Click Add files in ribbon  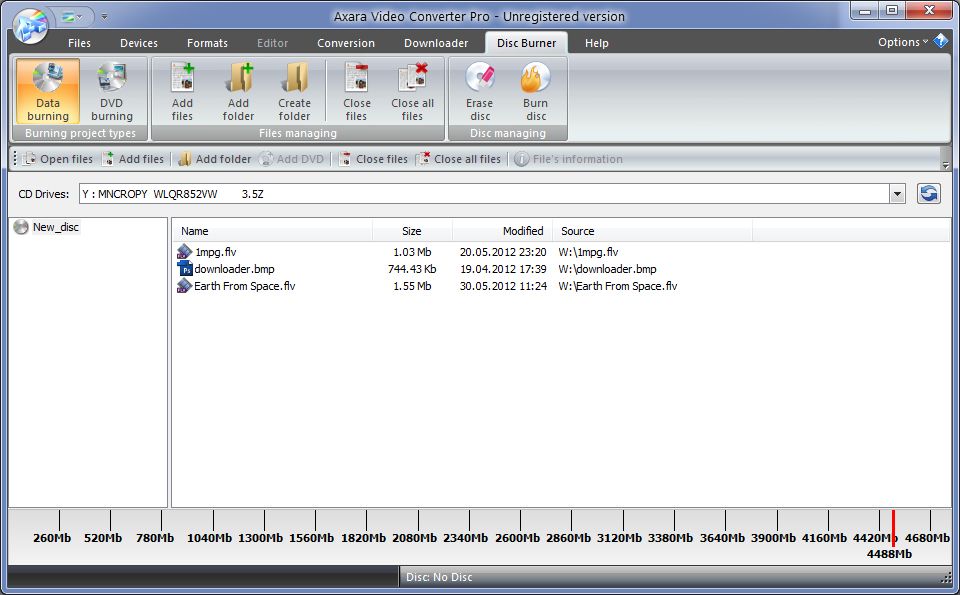[182, 91]
